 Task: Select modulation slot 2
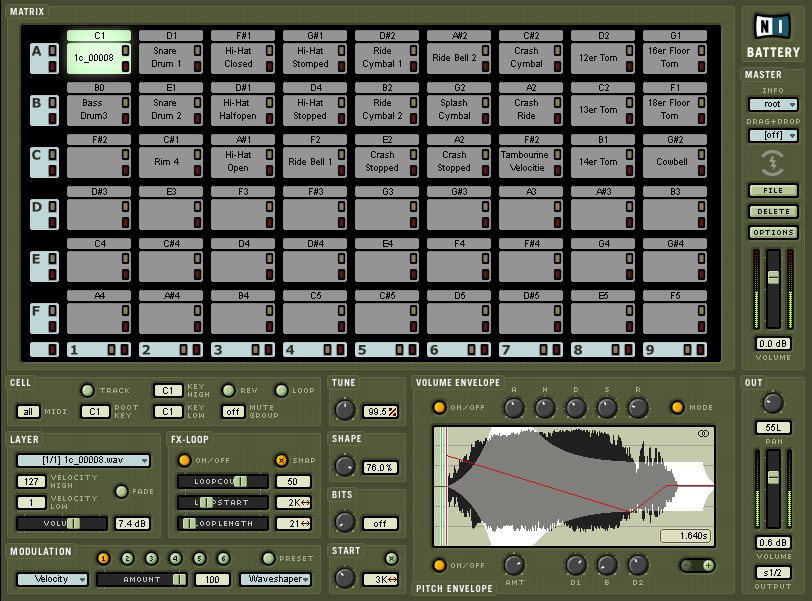[x=127, y=558]
